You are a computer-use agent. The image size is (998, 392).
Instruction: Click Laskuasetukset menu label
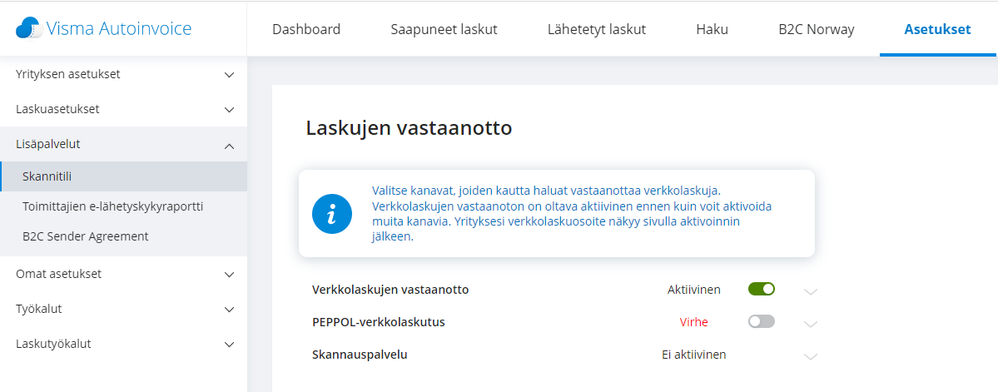click(57, 109)
